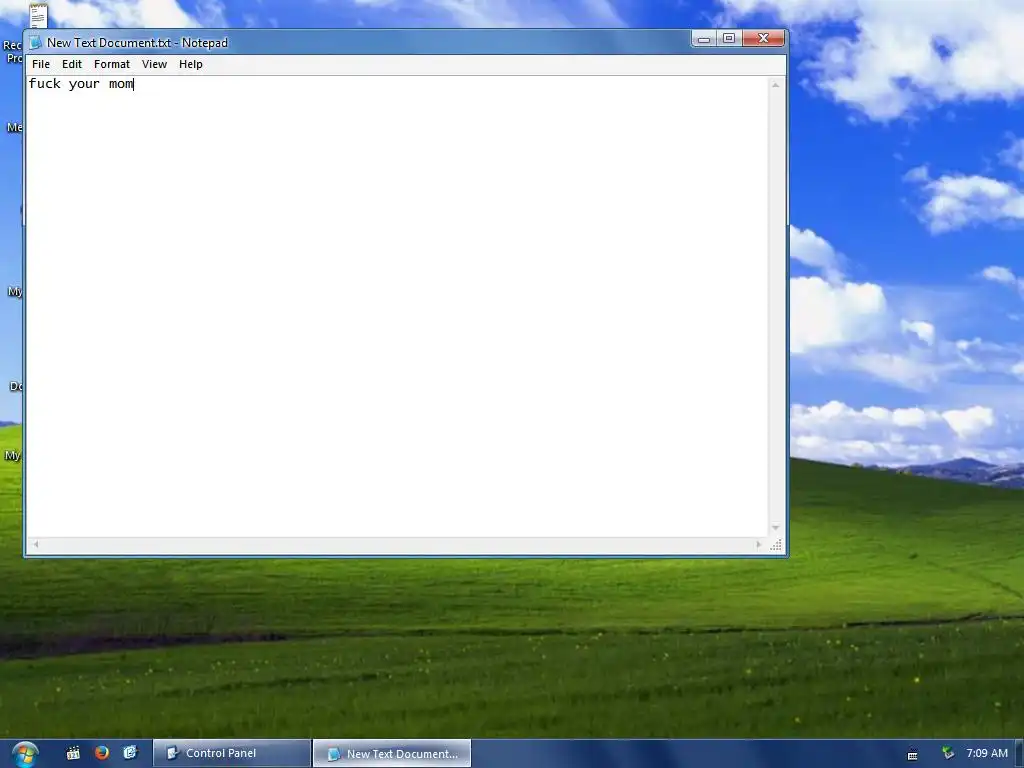The width and height of the screenshot is (1024, 768).
Task: Open the View menu
Action: [154, 64]
